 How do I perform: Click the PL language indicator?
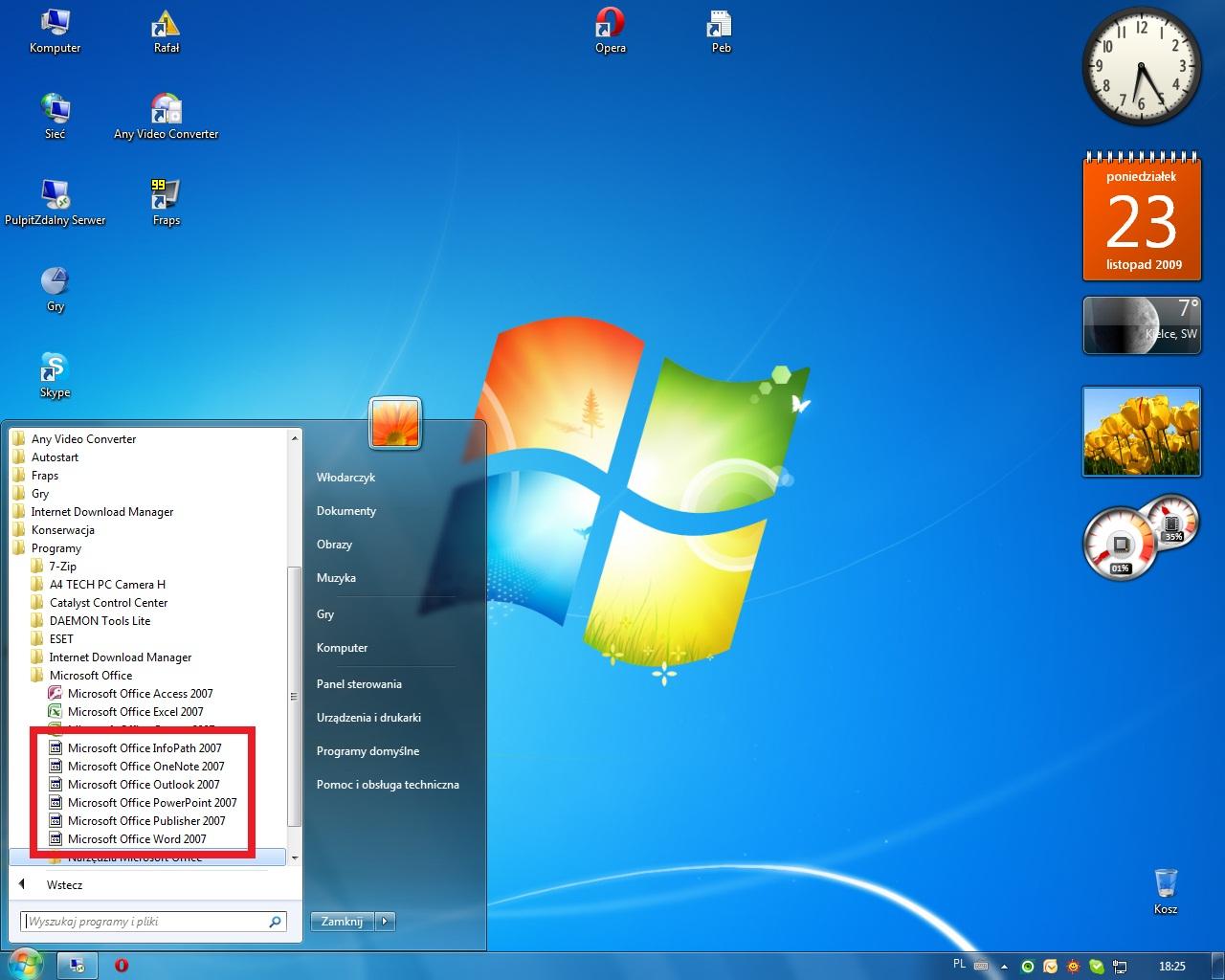pyautogui.click(x=960, y=965)
